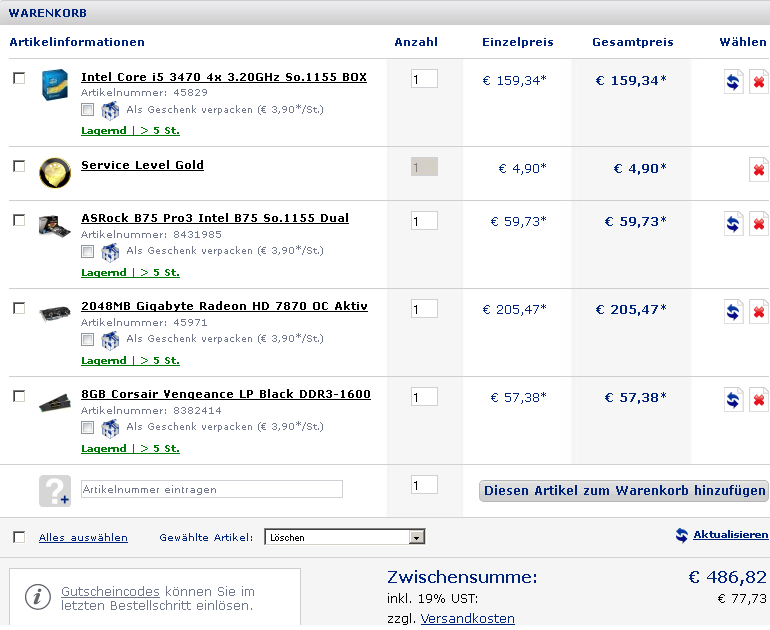Select the Intel Core i5 3470 row checkbox
Viewport: 770px width, 630px height.
[x=19, y=78]
